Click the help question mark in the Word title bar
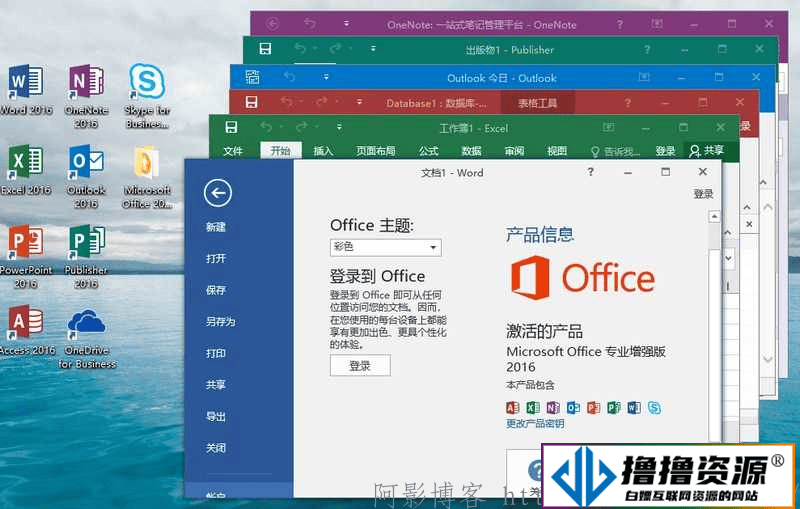 (x=590, y=172)
